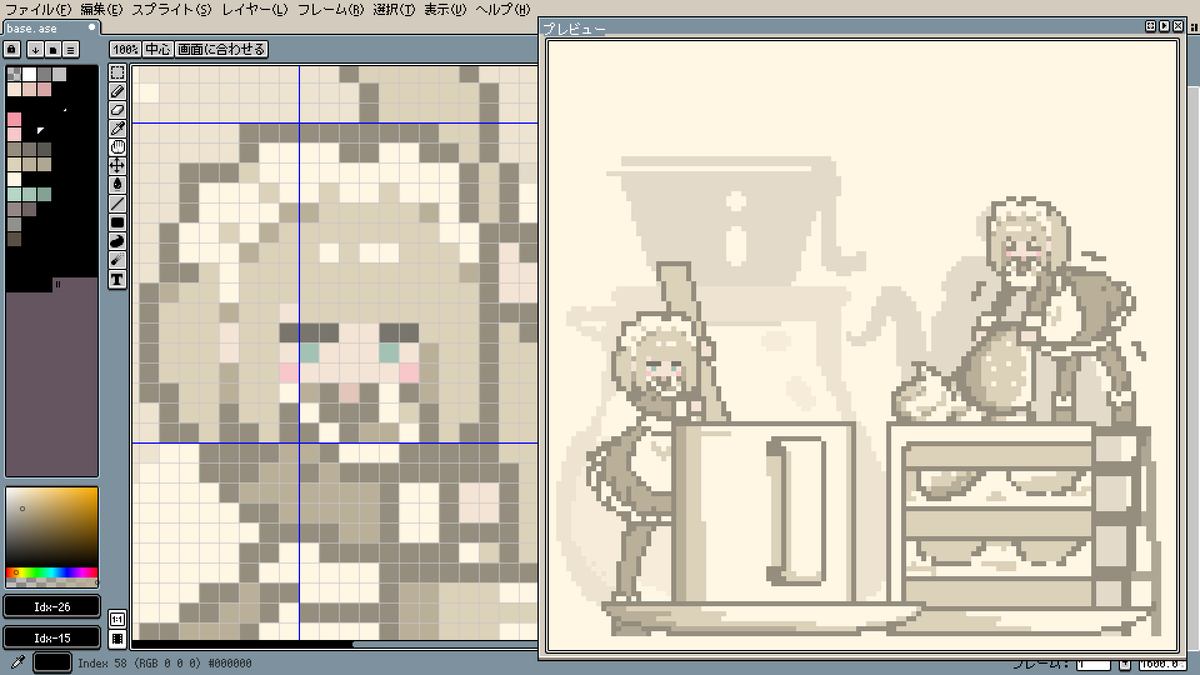Select the Hand tool
This screenshot has height=675, width=1200.
pyautogui.click(x=117, y=147)
